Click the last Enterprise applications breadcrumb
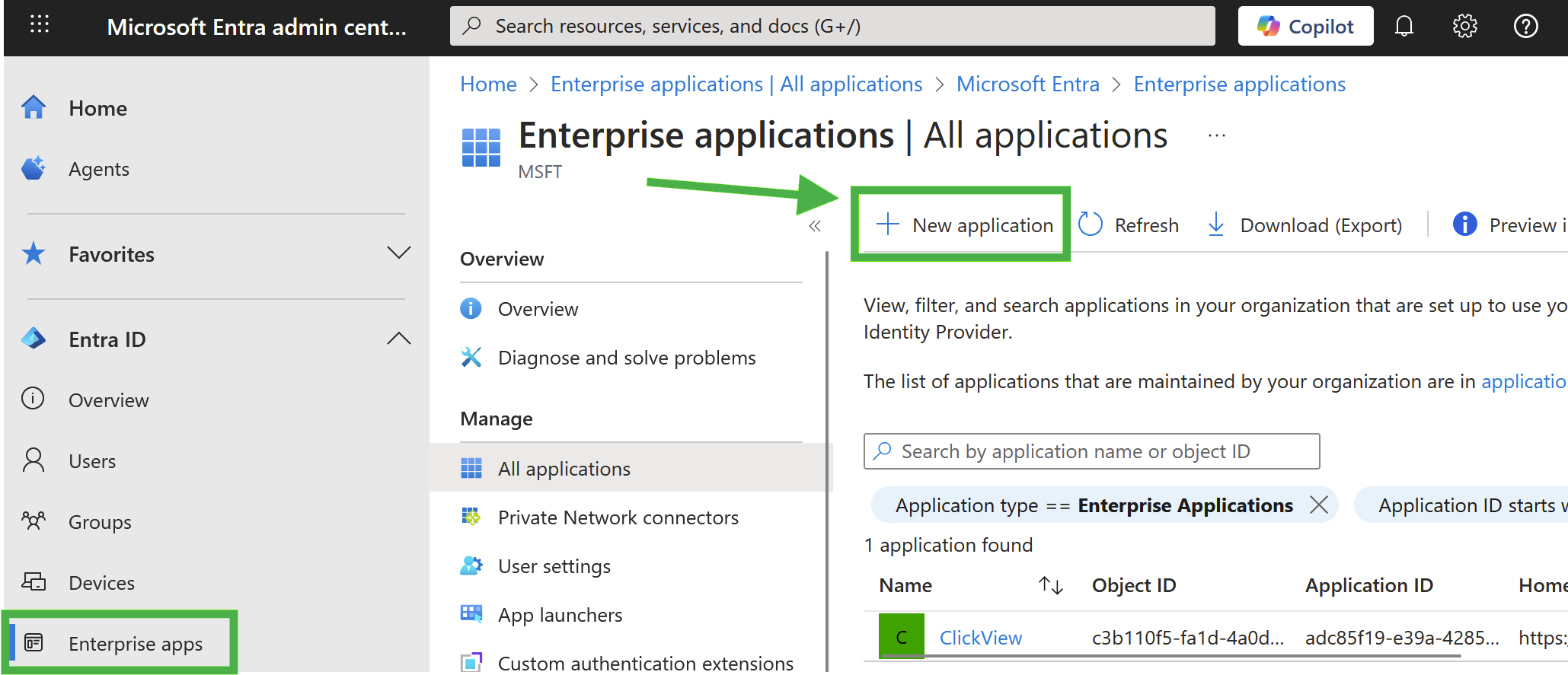The width and height of the screenshot is (1568, 675). [1239, 84]
